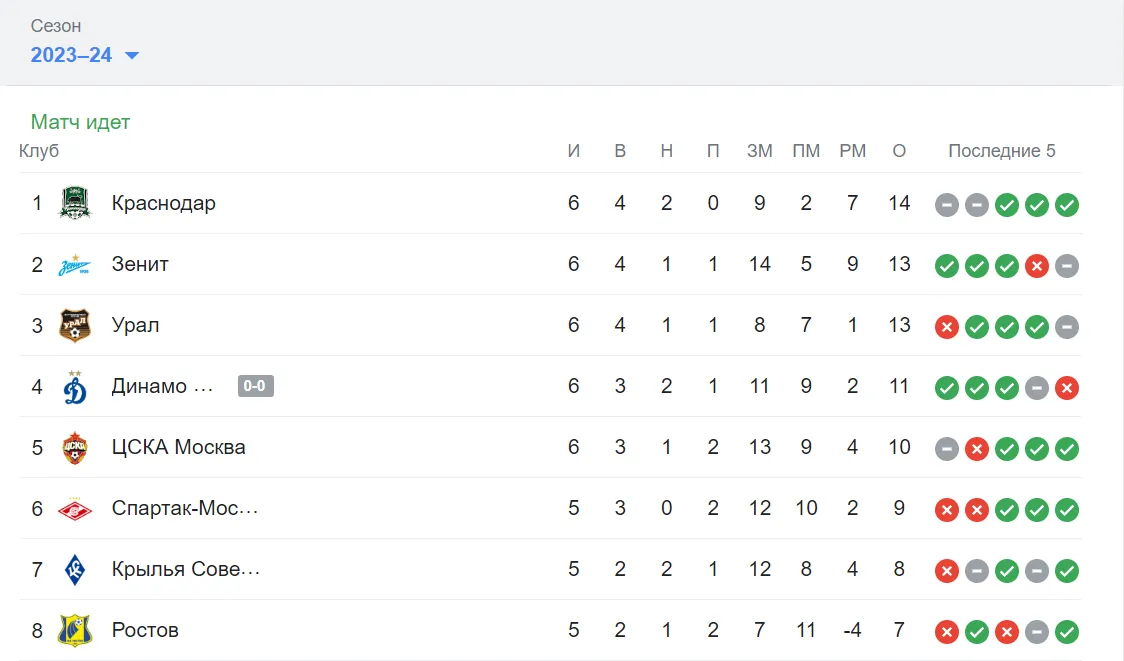Open the 2023–24 season dropdown
This screenshot has width=1124, height=661.
pyautogui.click(x=85, y=55)
